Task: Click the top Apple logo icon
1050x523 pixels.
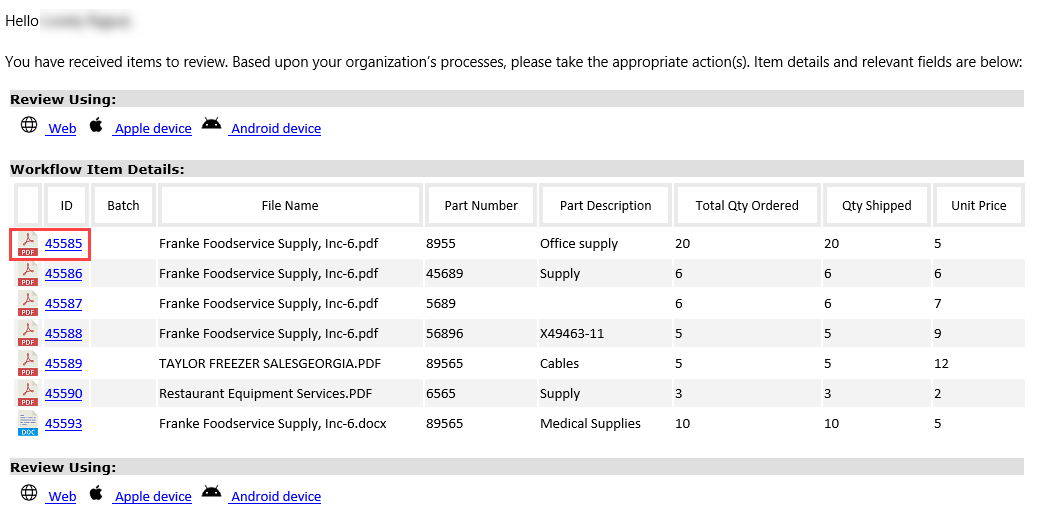Action: 96,125
